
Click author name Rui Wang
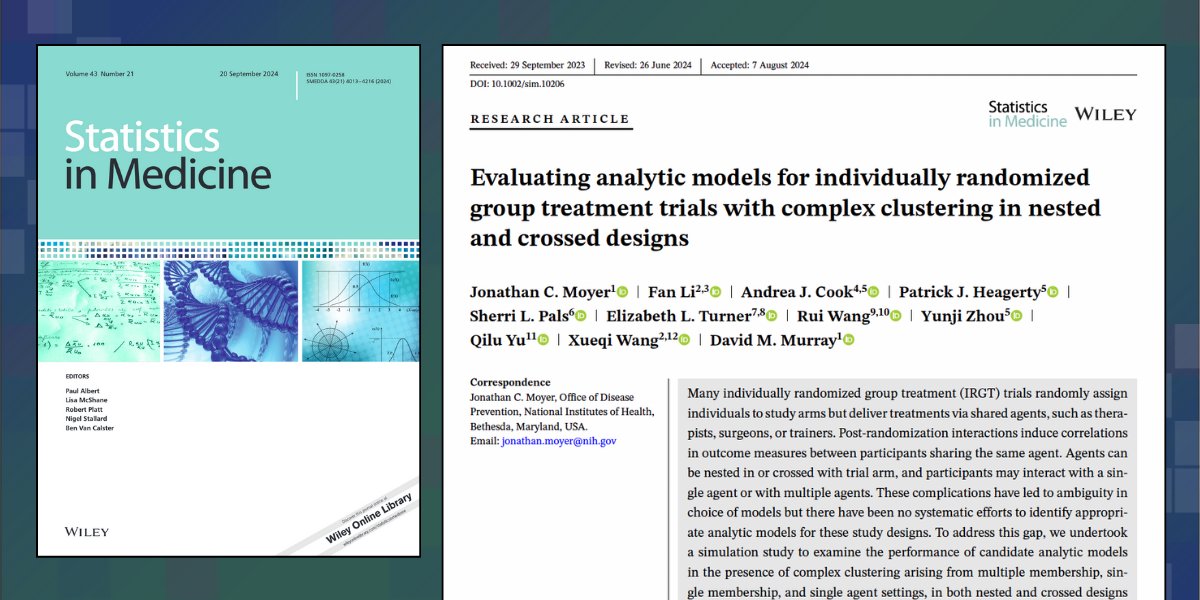coord(834,316)
